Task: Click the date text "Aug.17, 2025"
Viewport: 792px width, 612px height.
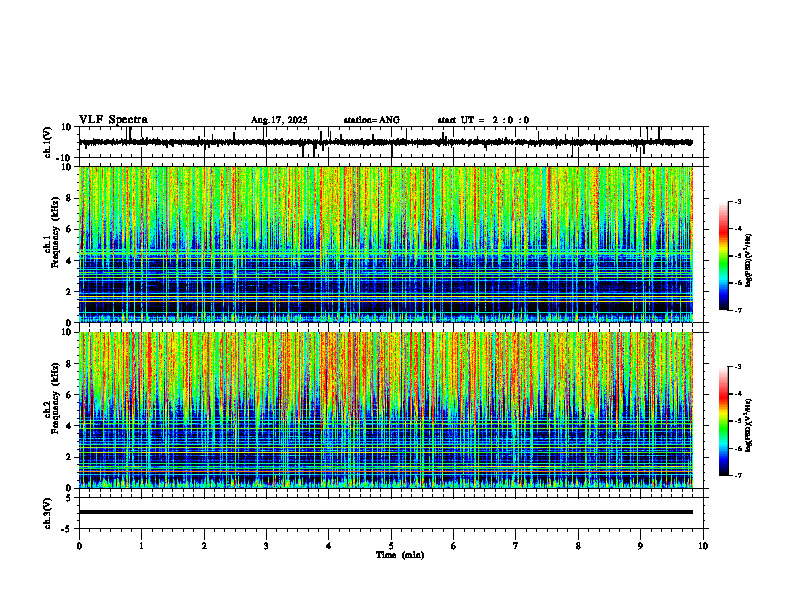Action: (279, 120)
